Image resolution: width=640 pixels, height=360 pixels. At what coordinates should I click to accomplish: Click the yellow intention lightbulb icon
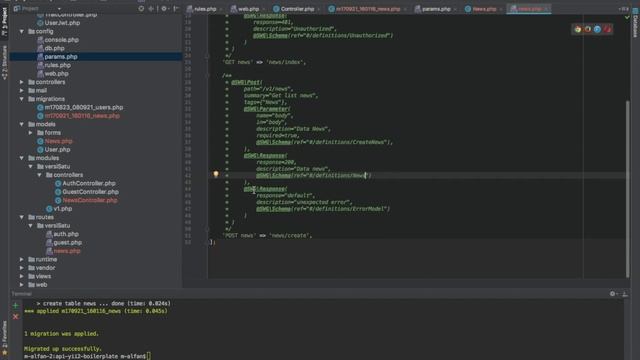216,174
